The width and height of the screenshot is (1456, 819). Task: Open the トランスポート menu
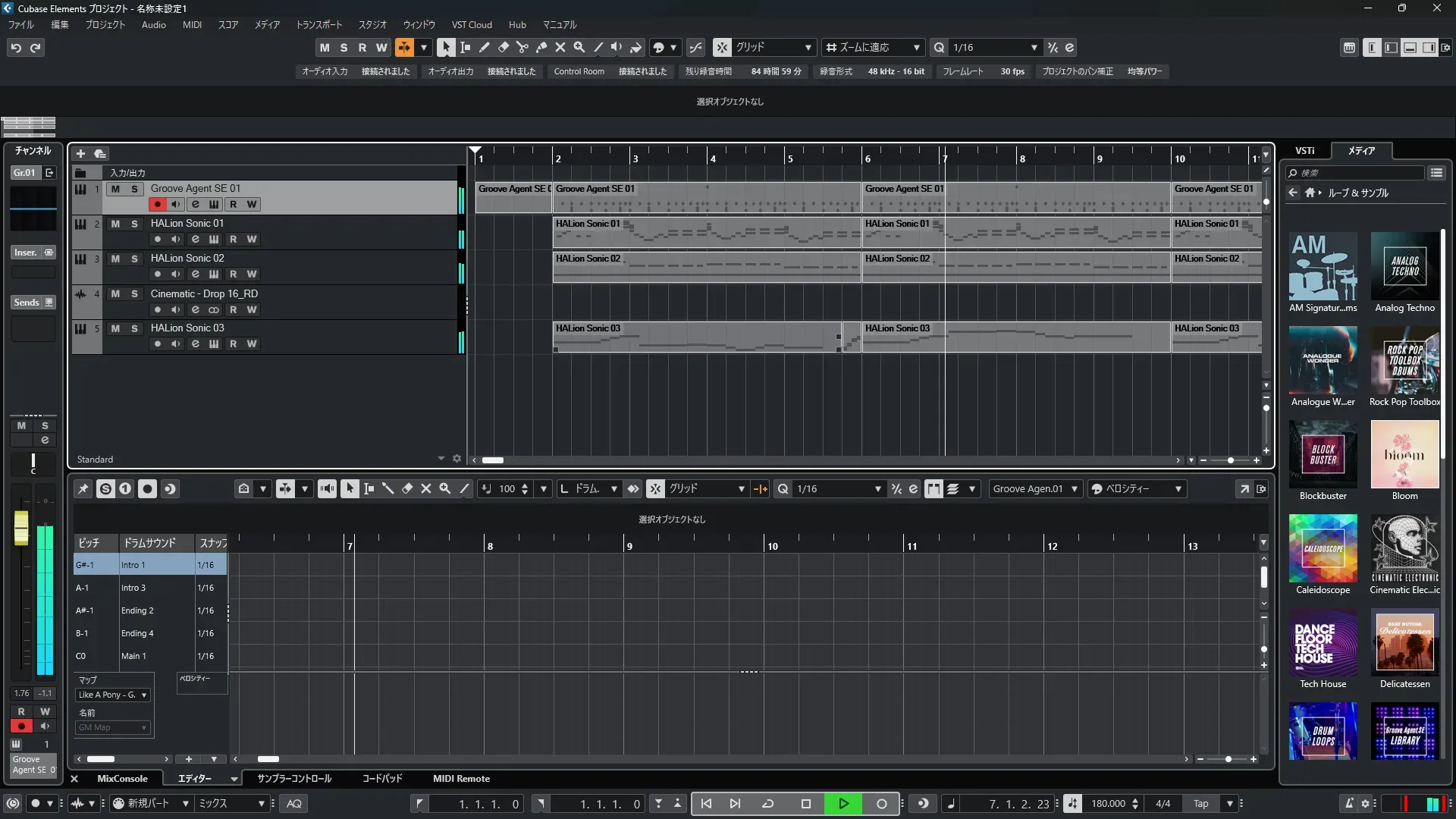pos(318,24)
